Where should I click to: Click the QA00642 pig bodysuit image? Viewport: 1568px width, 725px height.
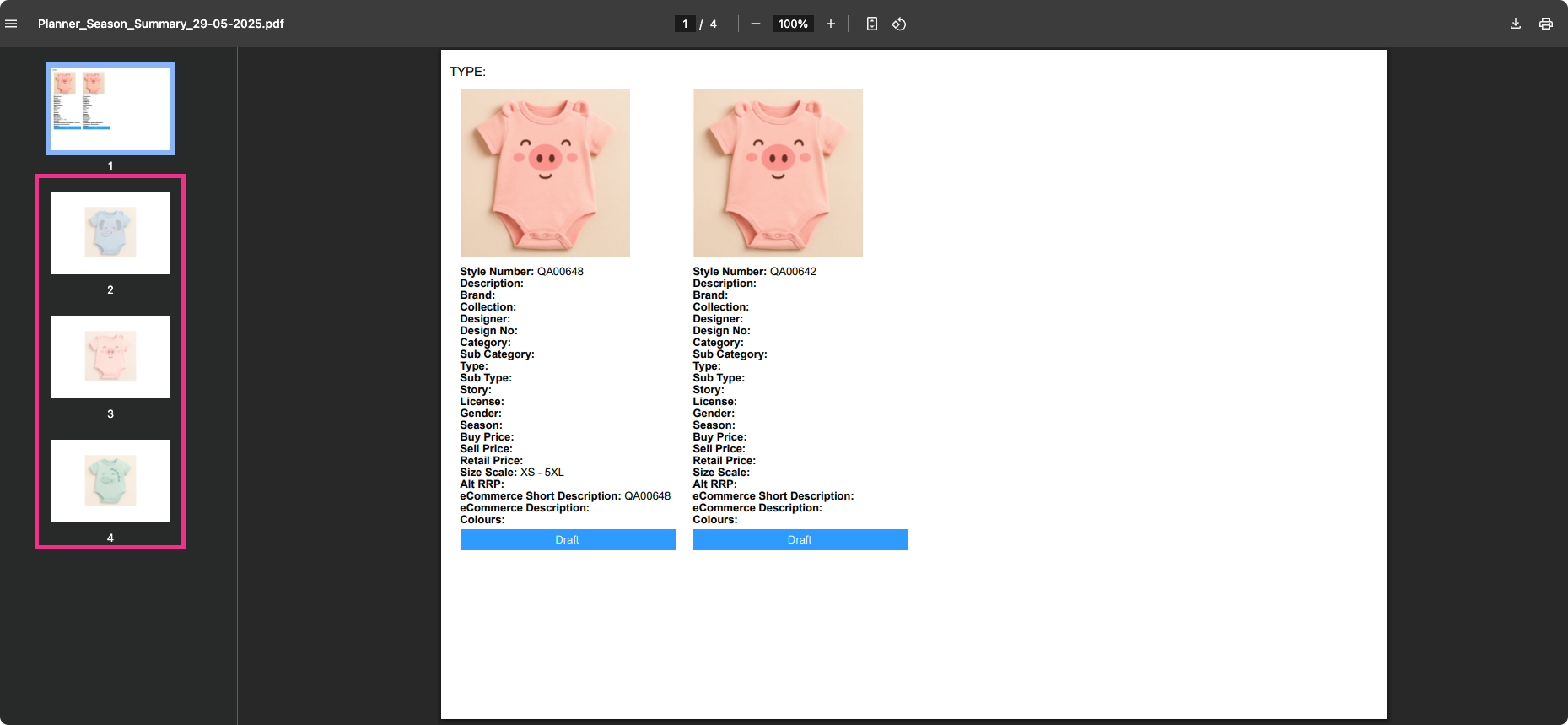[778, 173]
